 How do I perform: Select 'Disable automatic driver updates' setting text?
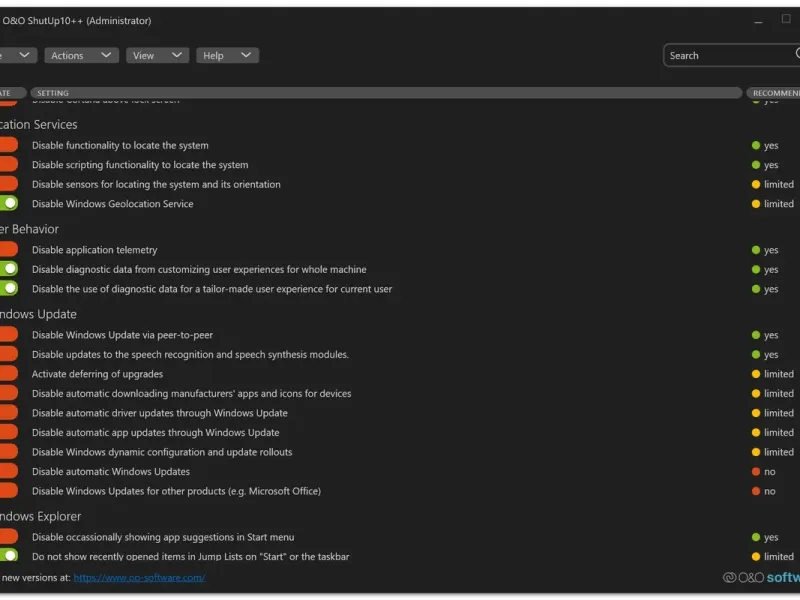click(160, 413)
